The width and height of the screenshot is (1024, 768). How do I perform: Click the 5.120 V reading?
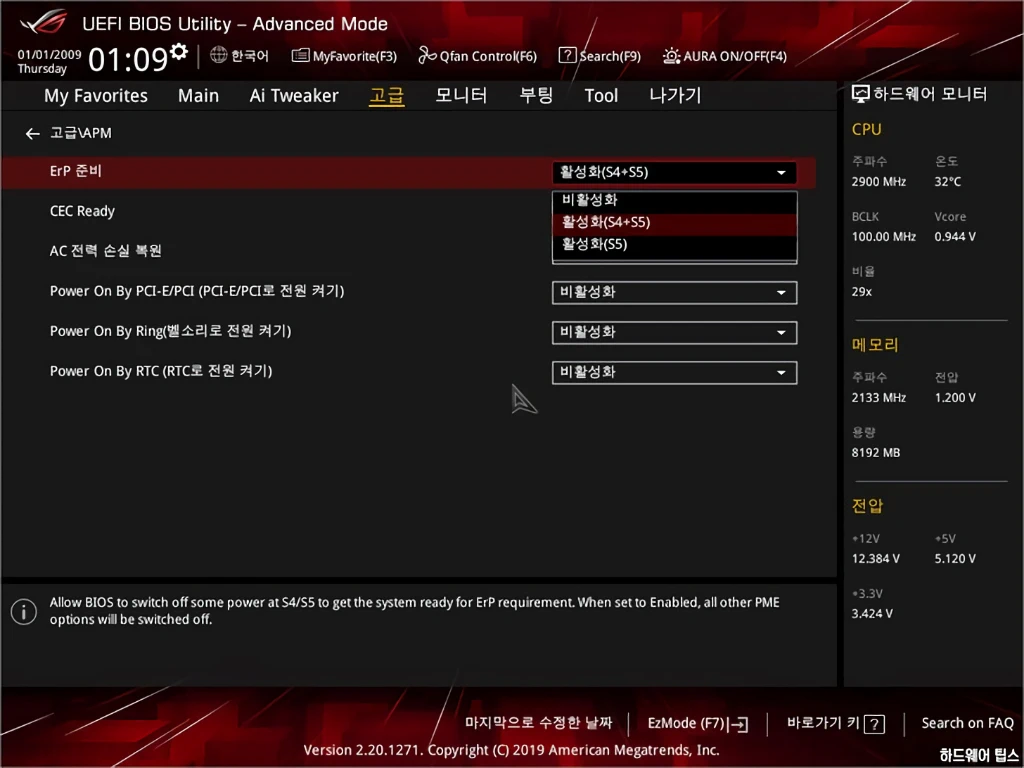pos(955,559)
